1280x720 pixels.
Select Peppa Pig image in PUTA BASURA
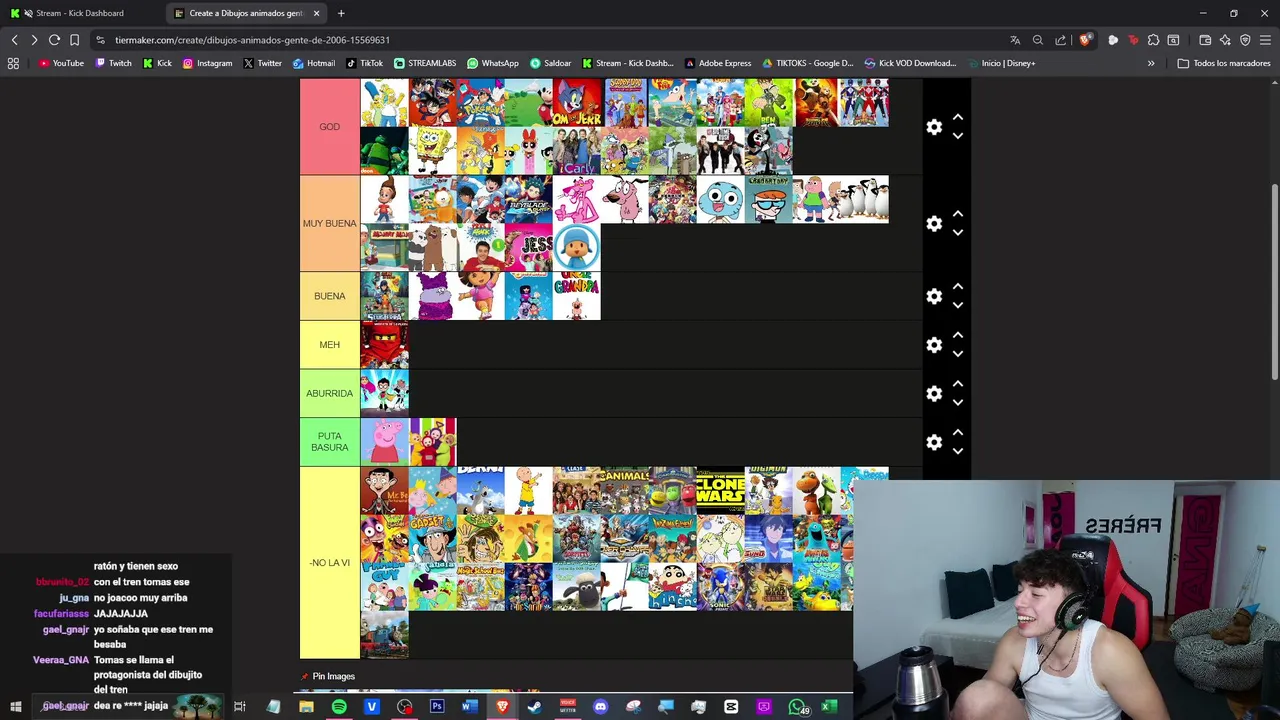[384, 442]
